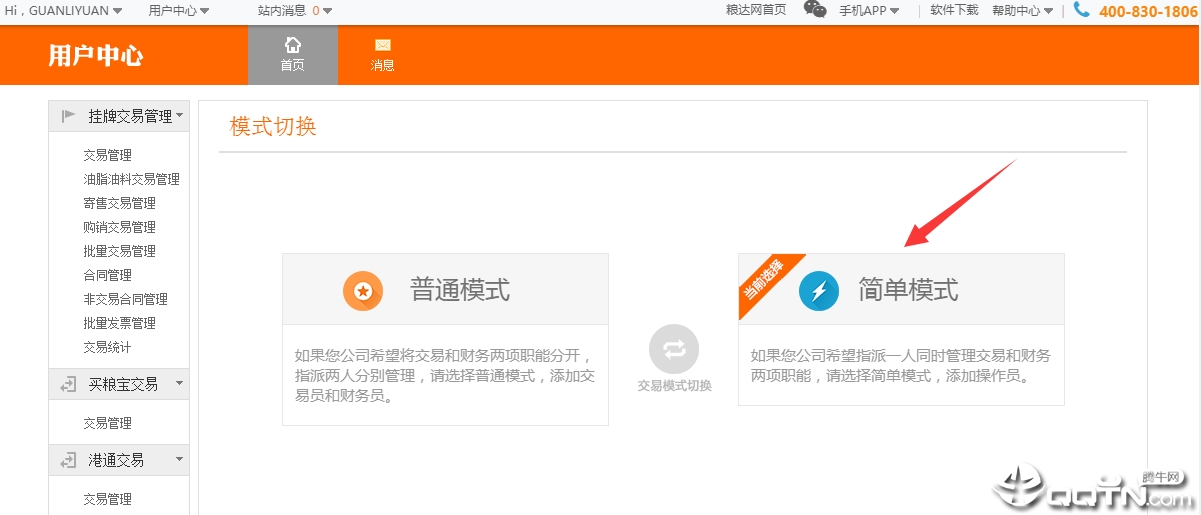This screenshot has height=515, width=1201.
Task: Click the icon beside 港通交易 section
Action: coord(68,460)
